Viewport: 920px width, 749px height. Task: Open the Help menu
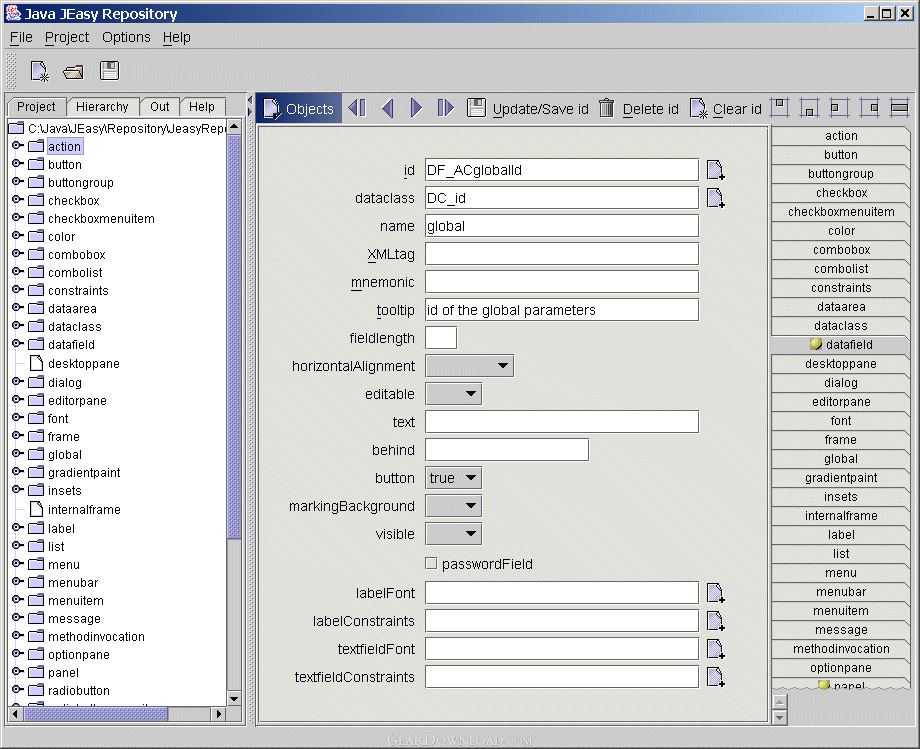(177, 38)
